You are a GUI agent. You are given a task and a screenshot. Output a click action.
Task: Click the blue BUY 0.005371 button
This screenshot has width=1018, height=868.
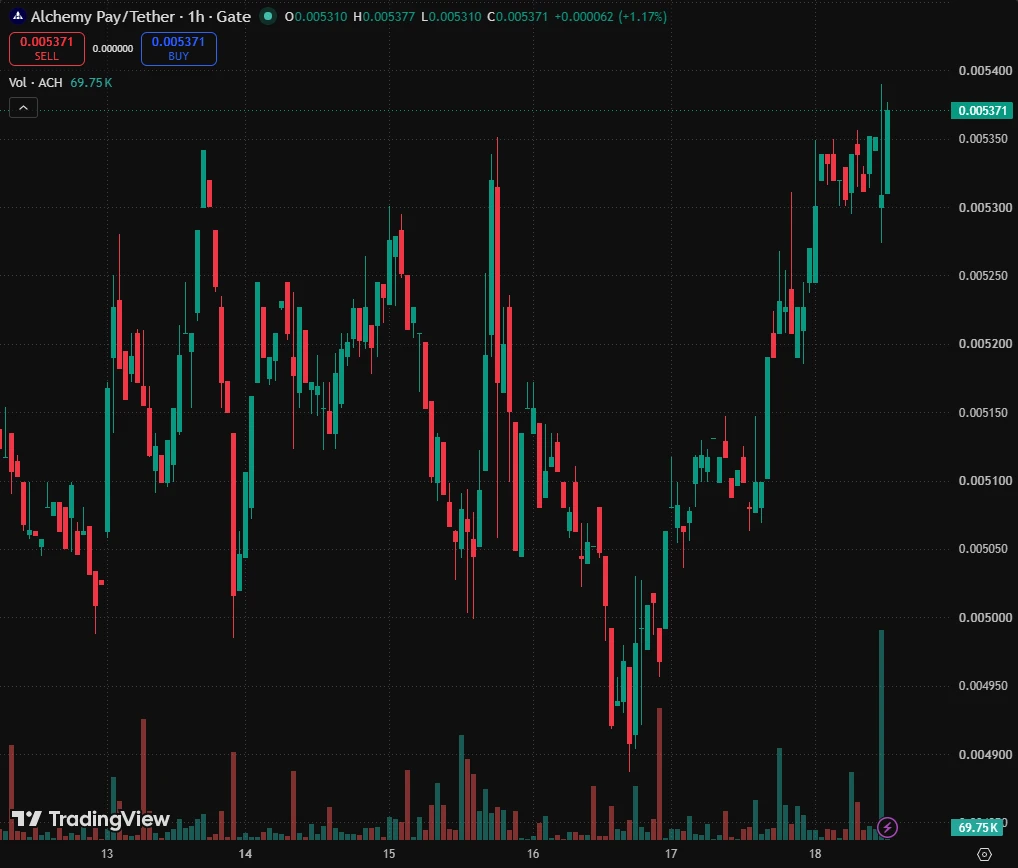click(x=179, y=49)
